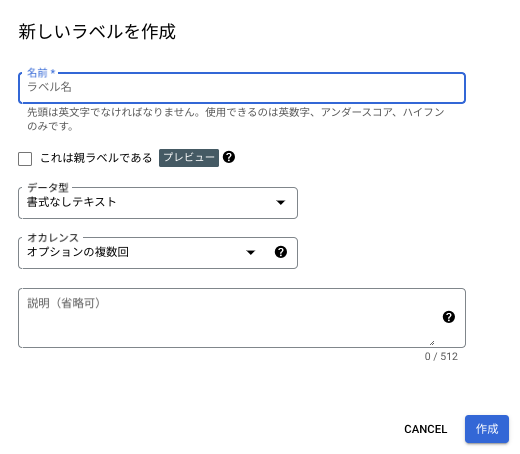The height and width of the screenshot is (454, 520).
Task: Click into the 説明（省略可） text area
Action: (x=242, y=318)
